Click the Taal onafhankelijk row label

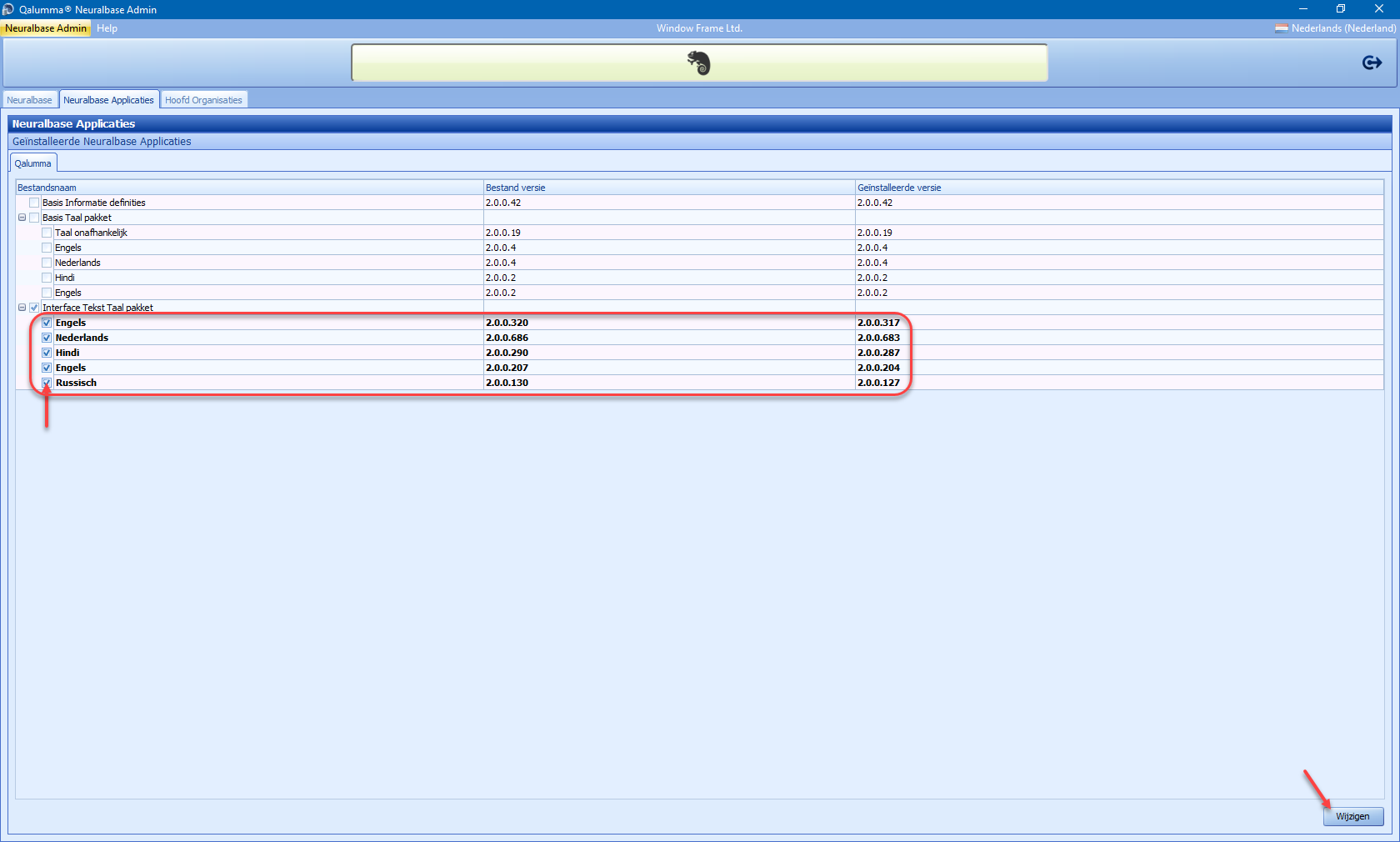[91, 233]
